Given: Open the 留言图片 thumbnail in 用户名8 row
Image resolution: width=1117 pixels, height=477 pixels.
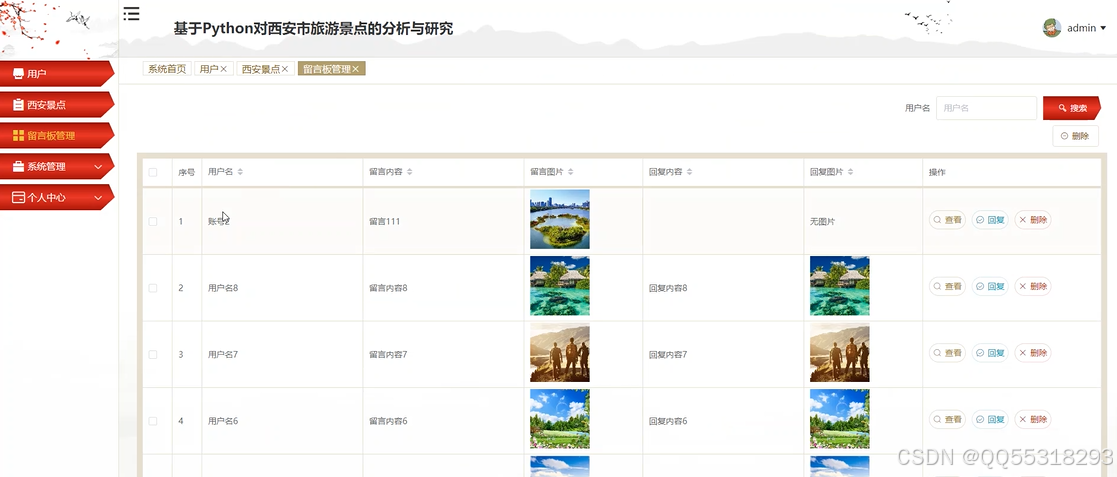Looking at the screenshot, I should [x=559, y=285].
